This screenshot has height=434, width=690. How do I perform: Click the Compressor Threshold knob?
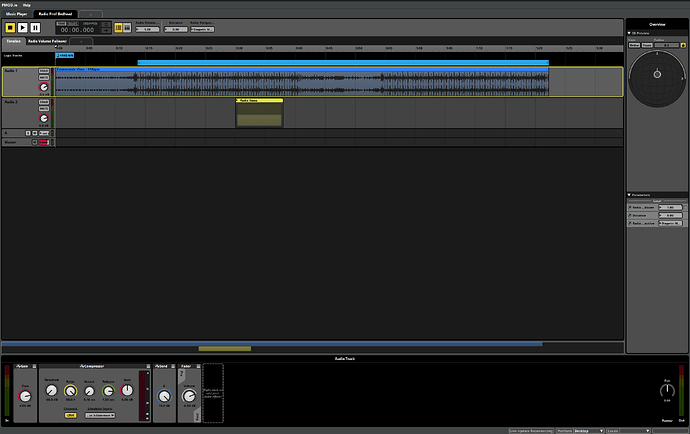pos(51,389)
